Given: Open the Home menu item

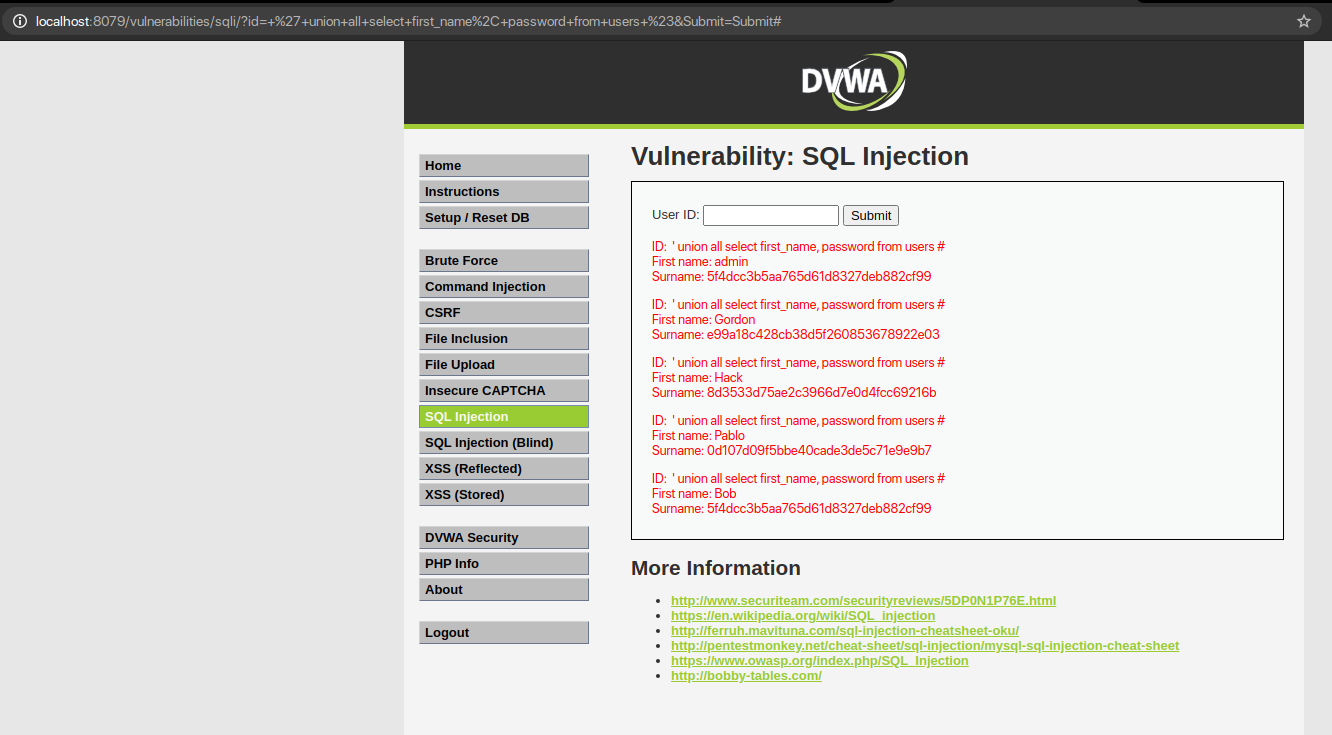Looking at the screenshot, I should point(504,166).
